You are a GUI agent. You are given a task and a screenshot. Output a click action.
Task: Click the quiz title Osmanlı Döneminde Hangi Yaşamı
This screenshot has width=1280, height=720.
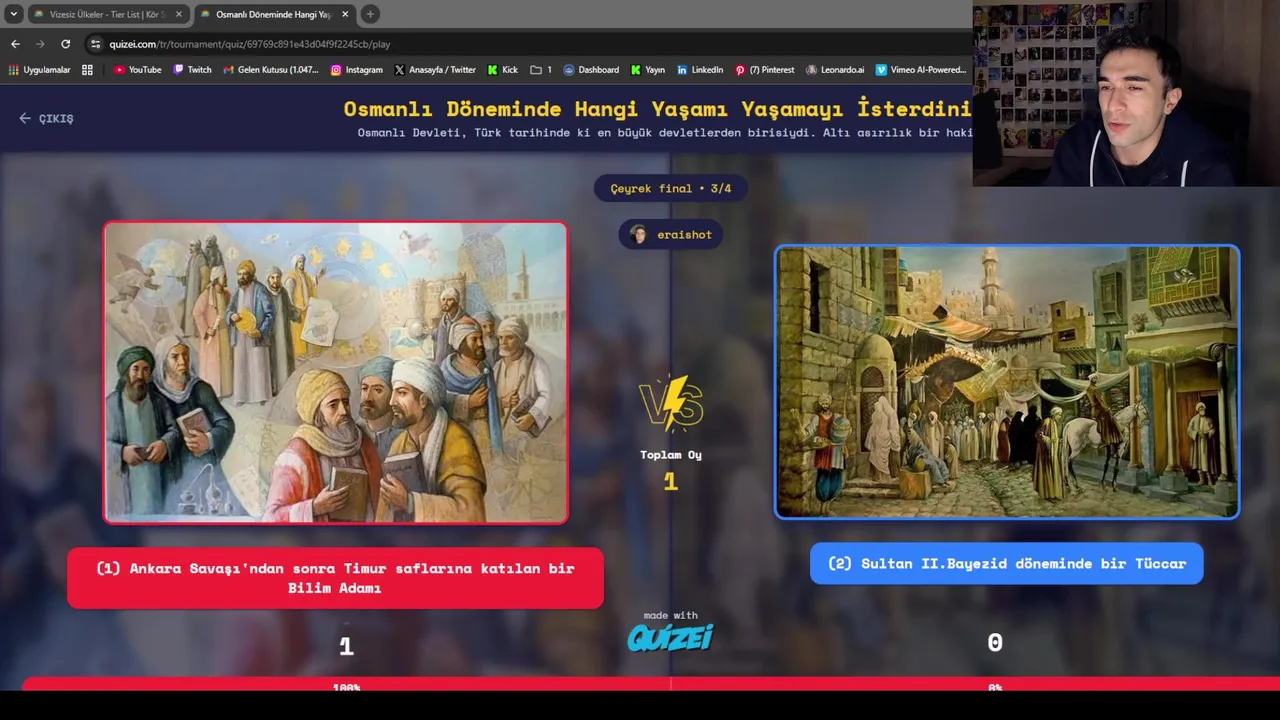click(657, 109)
